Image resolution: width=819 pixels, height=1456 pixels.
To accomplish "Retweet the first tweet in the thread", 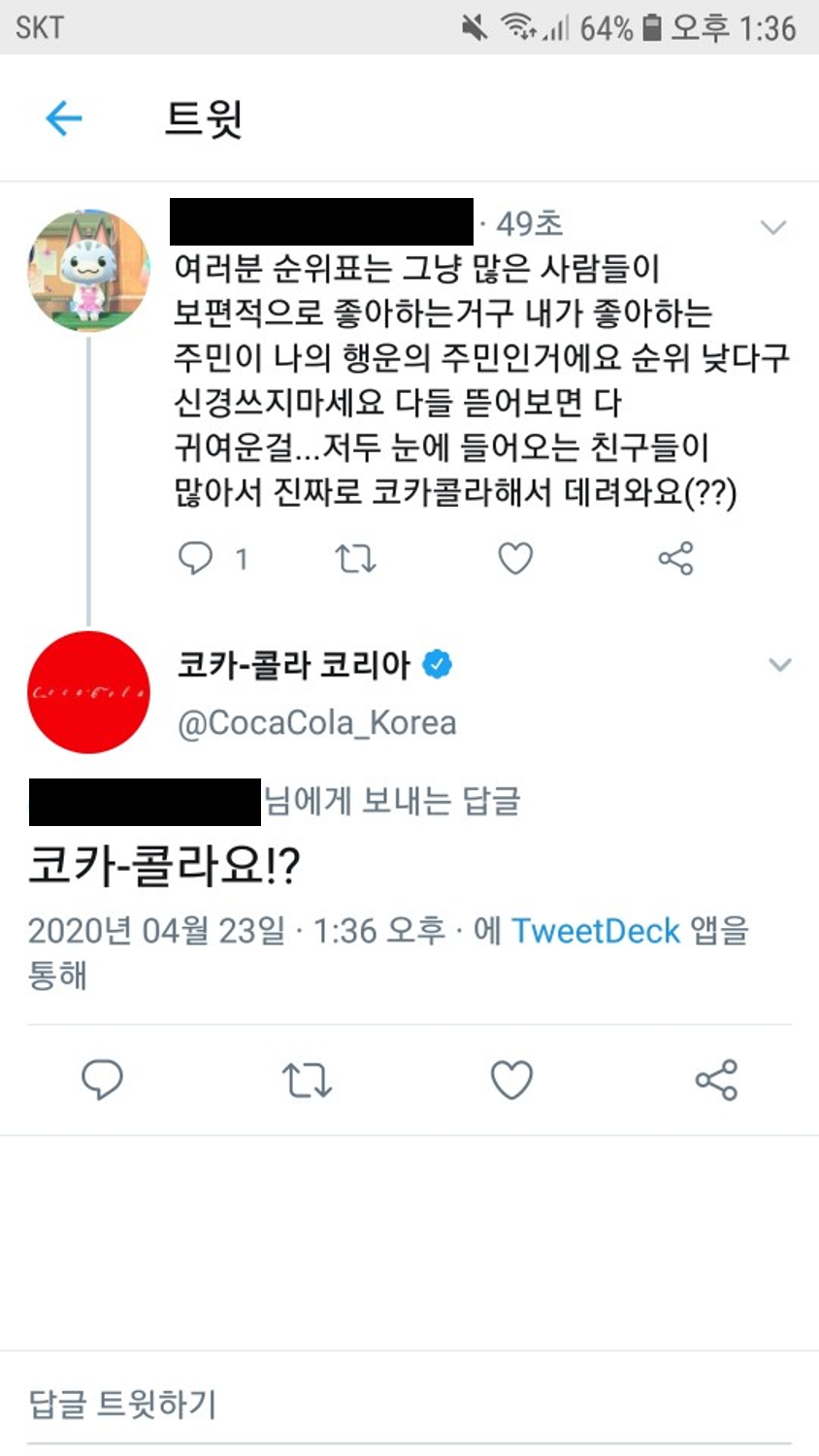I will point(355,558).
